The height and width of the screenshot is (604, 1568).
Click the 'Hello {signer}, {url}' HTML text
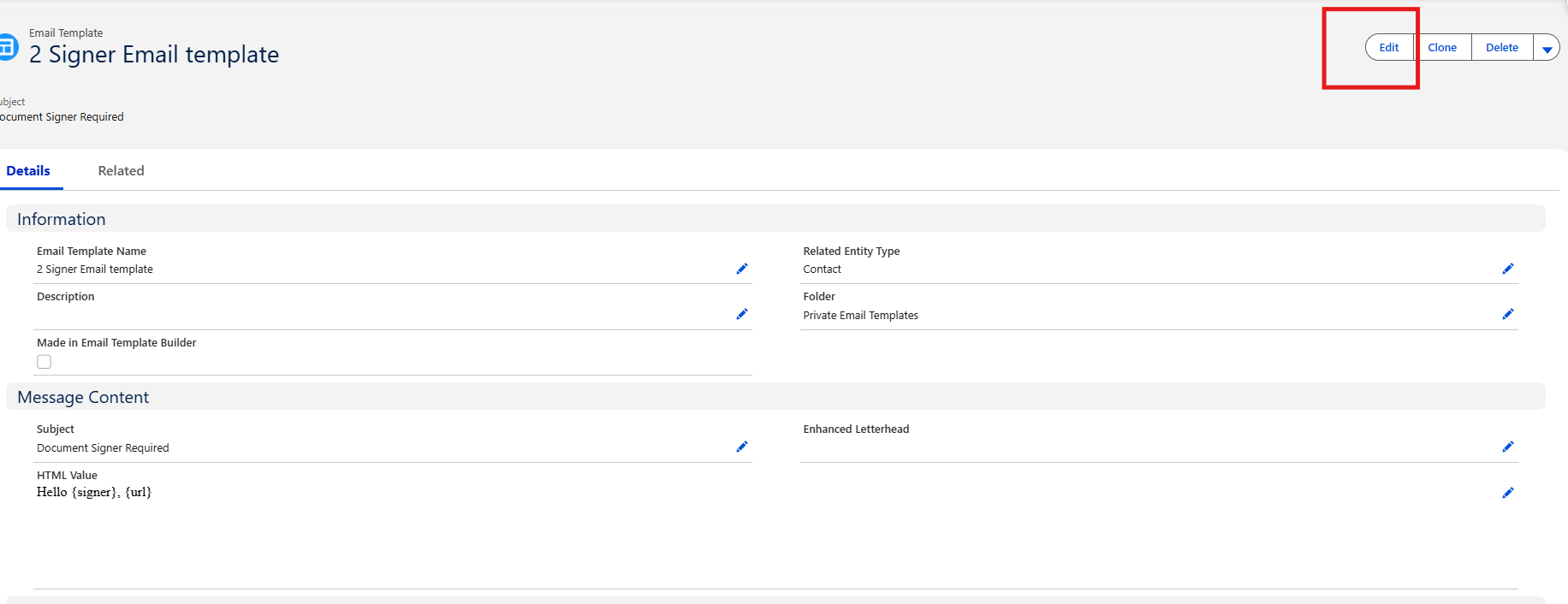click(x=94, y=492)
